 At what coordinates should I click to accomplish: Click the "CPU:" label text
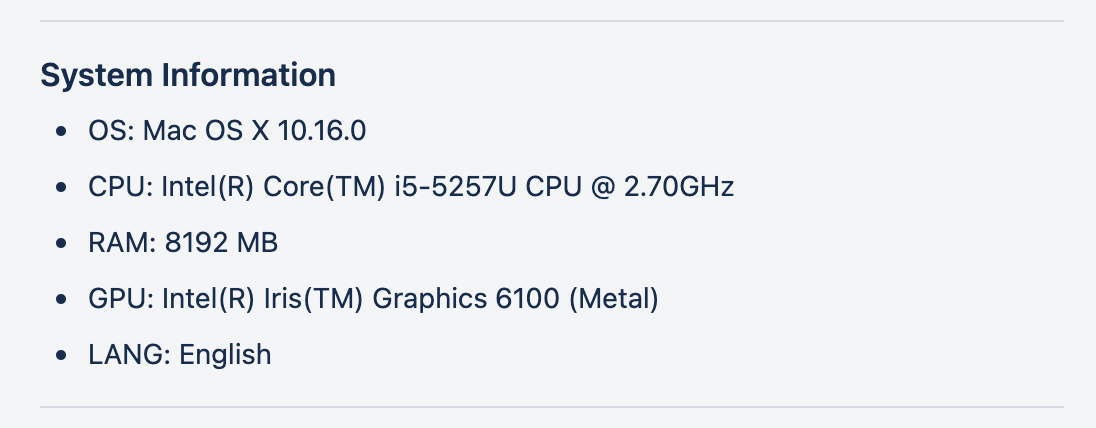(121, 187)
